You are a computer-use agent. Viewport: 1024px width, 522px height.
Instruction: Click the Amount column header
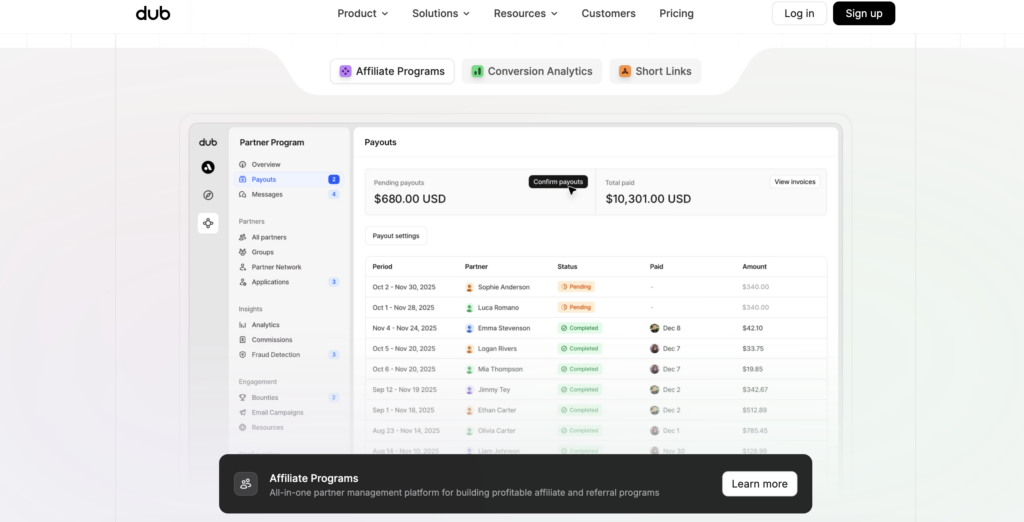[x=754, y=267]
